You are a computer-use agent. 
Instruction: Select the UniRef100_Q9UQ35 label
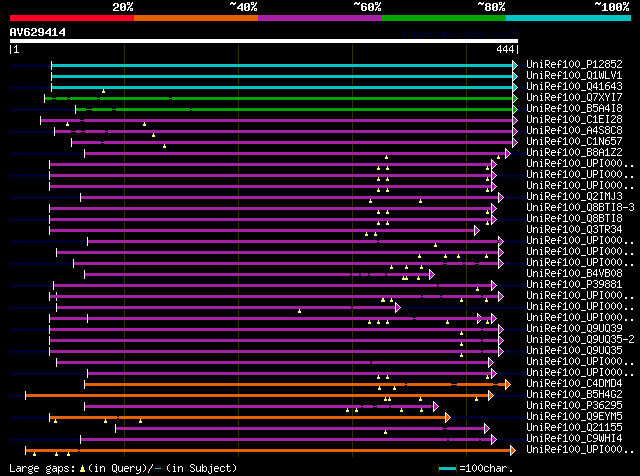tap(574, 351)
